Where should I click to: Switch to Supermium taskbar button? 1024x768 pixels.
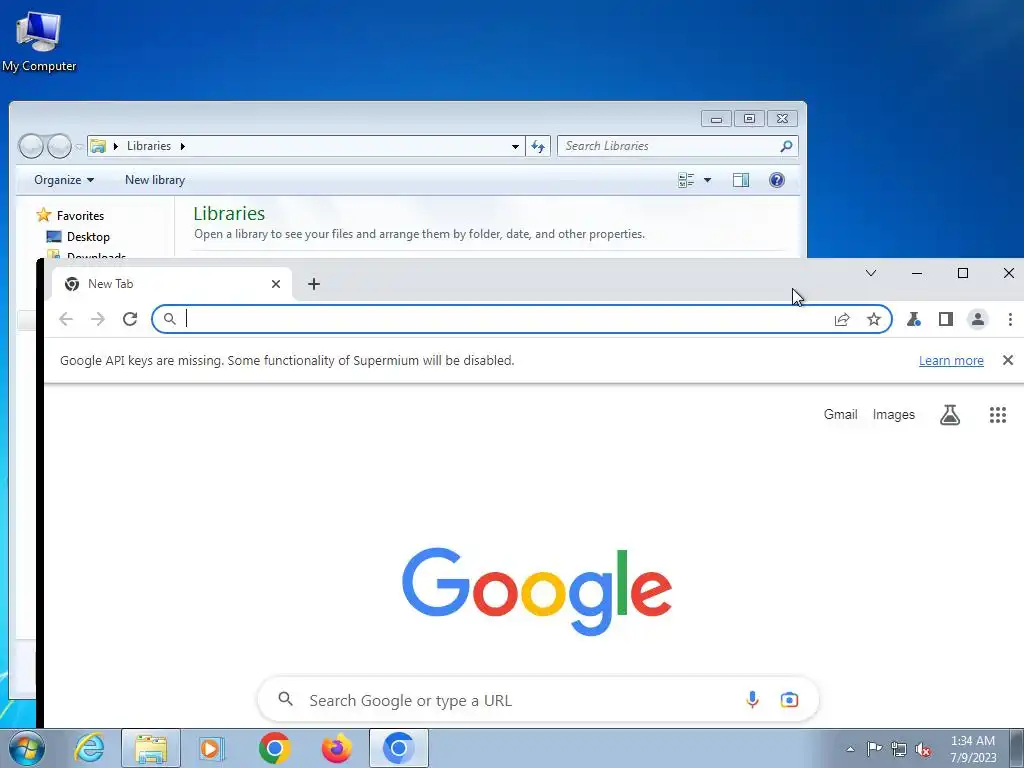(x=398, y=748)
